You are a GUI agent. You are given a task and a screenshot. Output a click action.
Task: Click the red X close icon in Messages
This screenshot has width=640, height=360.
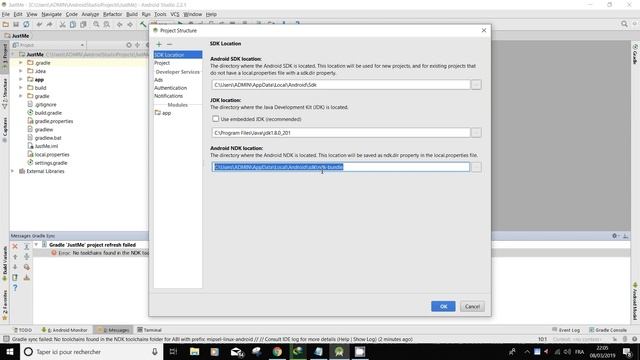[15, 247]
